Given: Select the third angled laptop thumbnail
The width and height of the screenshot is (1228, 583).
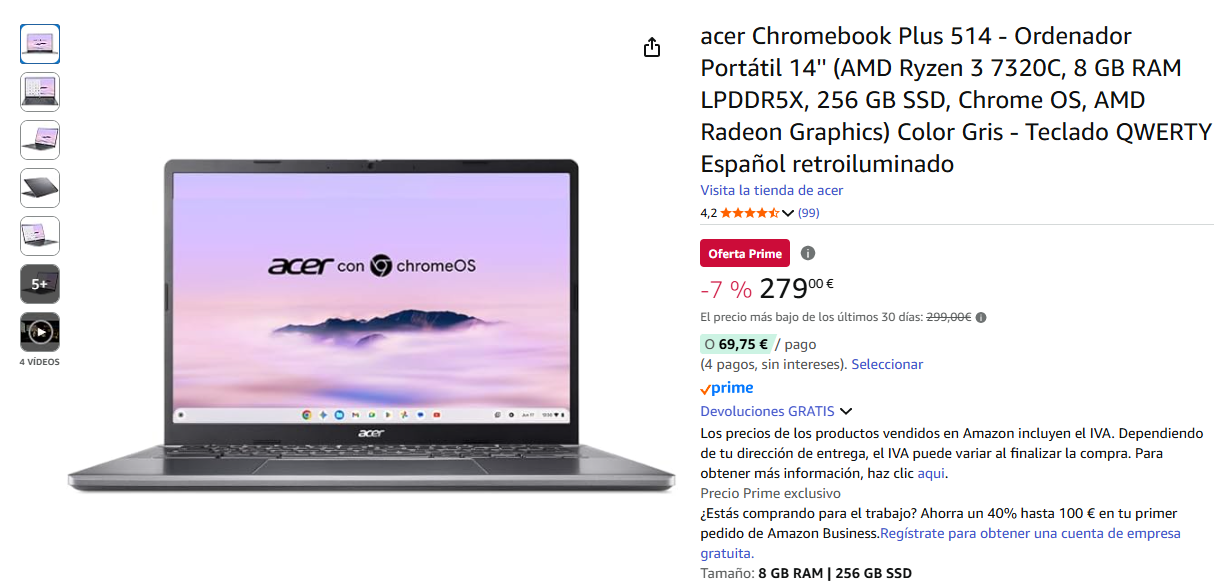Looking at the screenshot, I should point(40,140).
